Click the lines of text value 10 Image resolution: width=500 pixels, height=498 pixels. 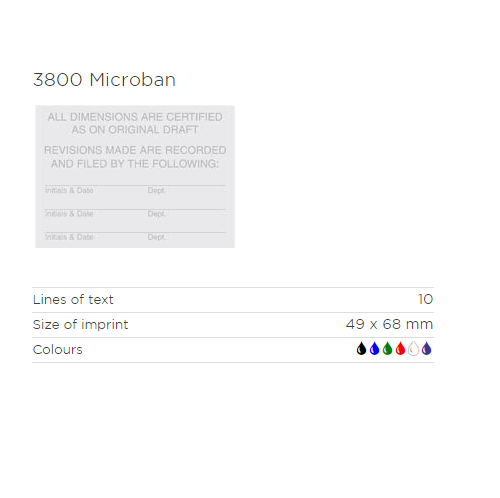click(x=426, y=299)
